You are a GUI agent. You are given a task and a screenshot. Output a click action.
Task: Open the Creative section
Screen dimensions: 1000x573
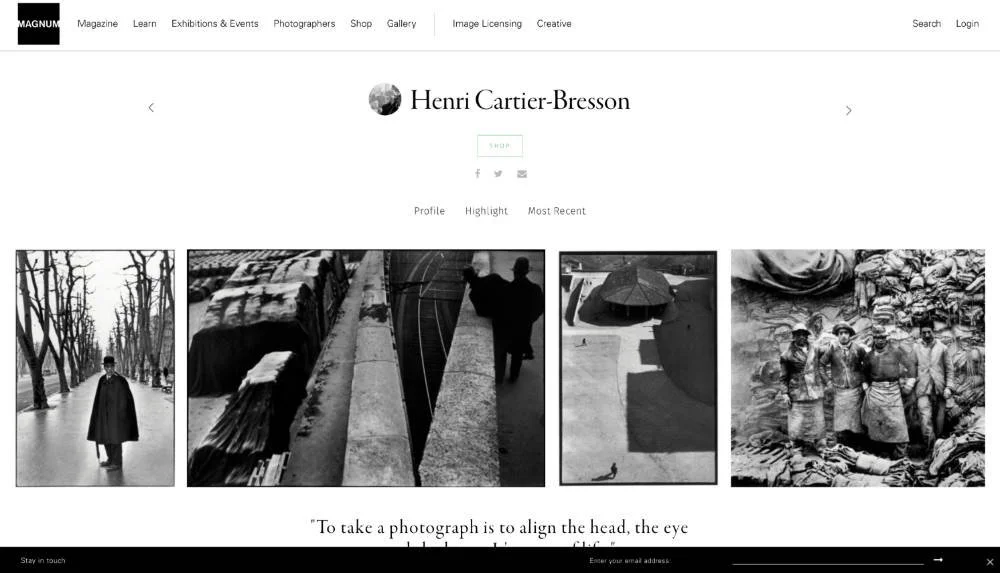click(x=554, y=24)
